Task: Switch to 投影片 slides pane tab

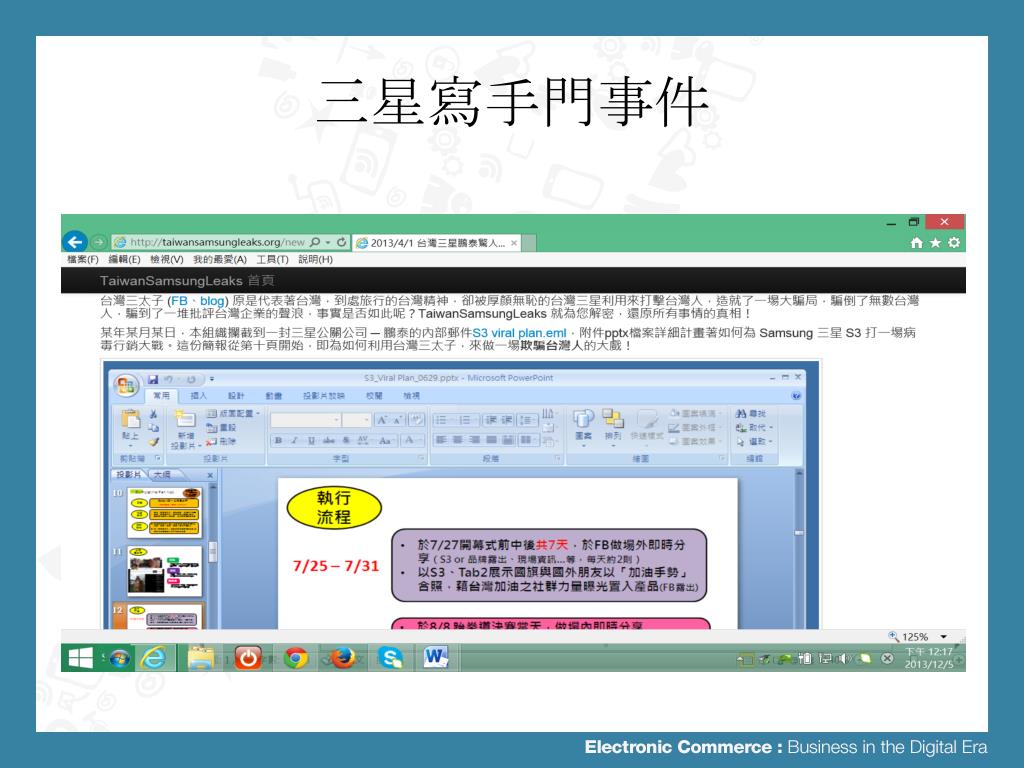Action: (x=129, y=474)
